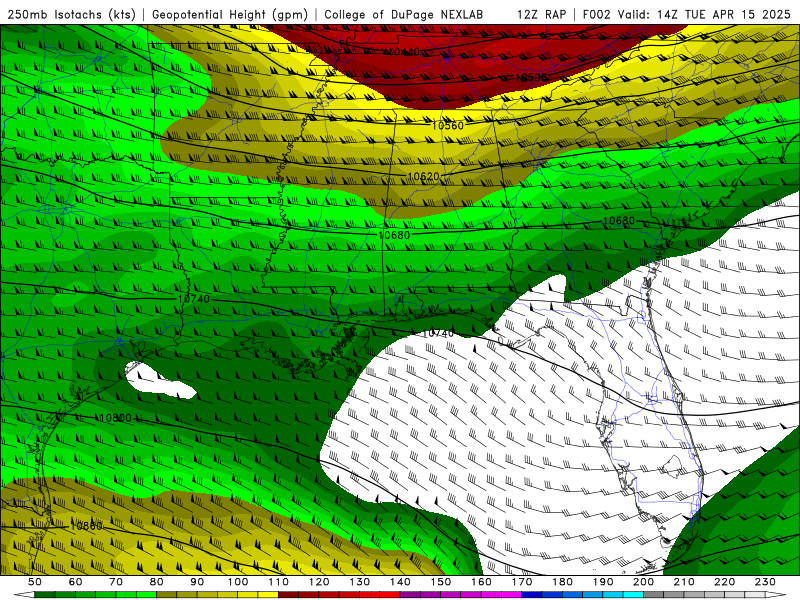Click the '80' color scale label

(x=157, y=582)
